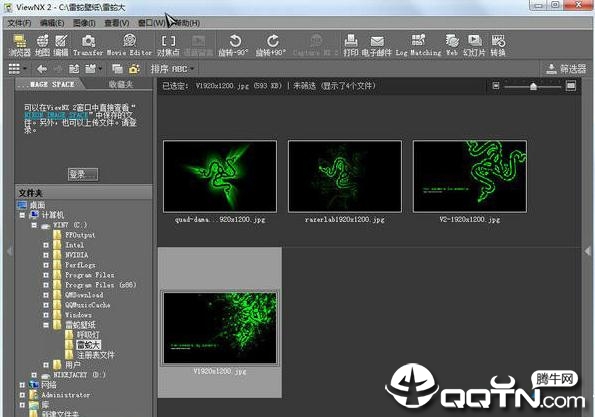595x417 pixels.
Task: Expand the NVIDIA folder node
Action: click(46, 255)
